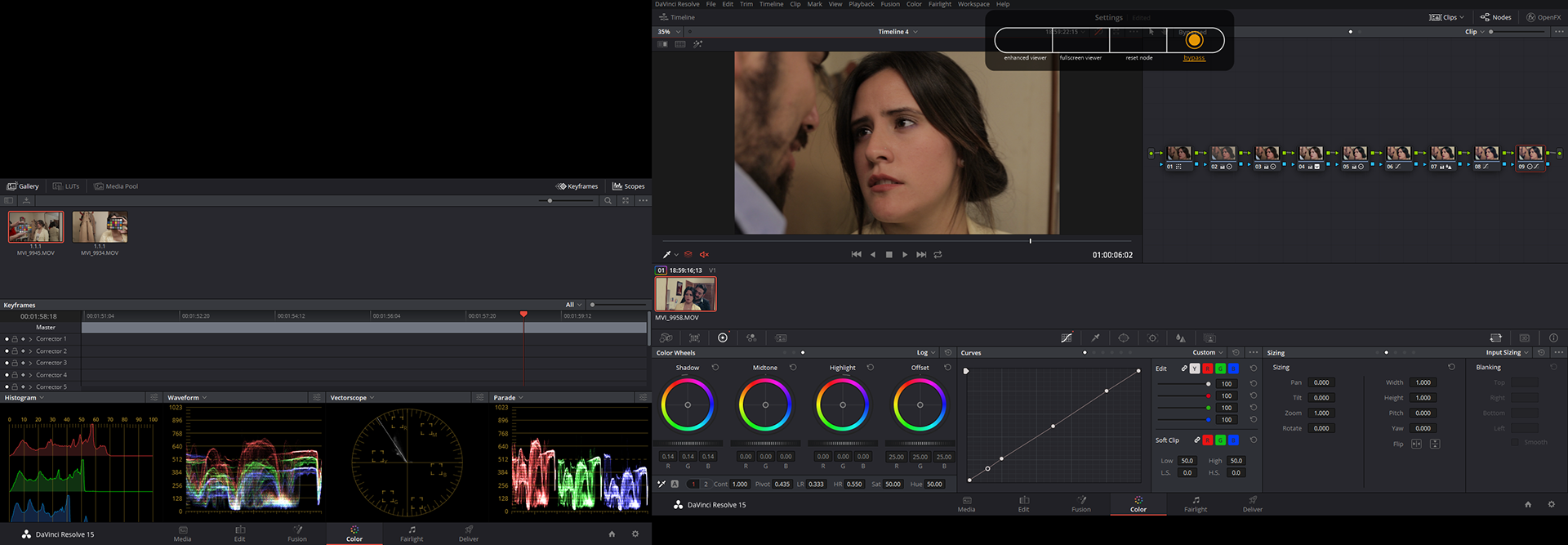Screen dimensions: 1568x545
Task: Open the Camera Raw palette icon
Action: 666,337
